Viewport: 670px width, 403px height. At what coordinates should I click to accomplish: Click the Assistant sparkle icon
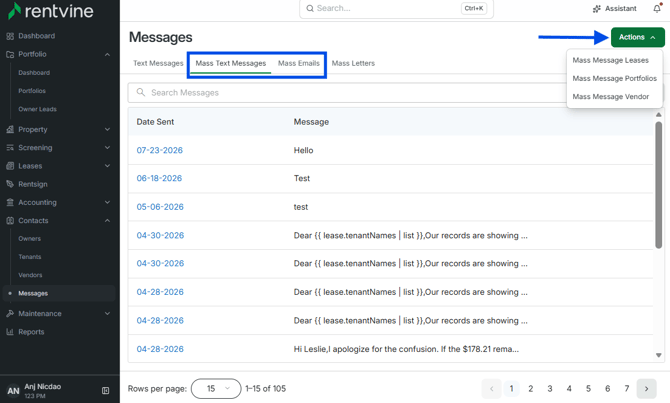click(x=597, y=9)
